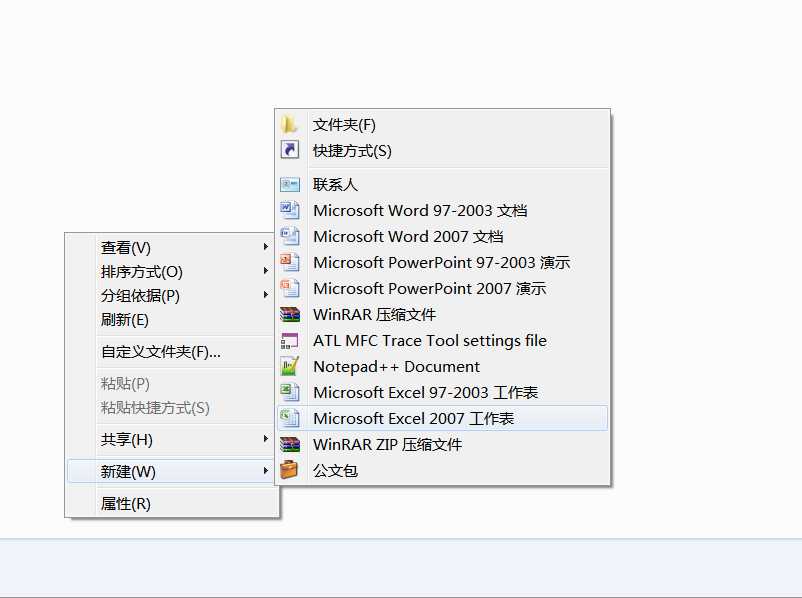Expand the 查看(V) submenu arrow
The width and height of the screenshot is (802, 598).
[x=265, y=247]
